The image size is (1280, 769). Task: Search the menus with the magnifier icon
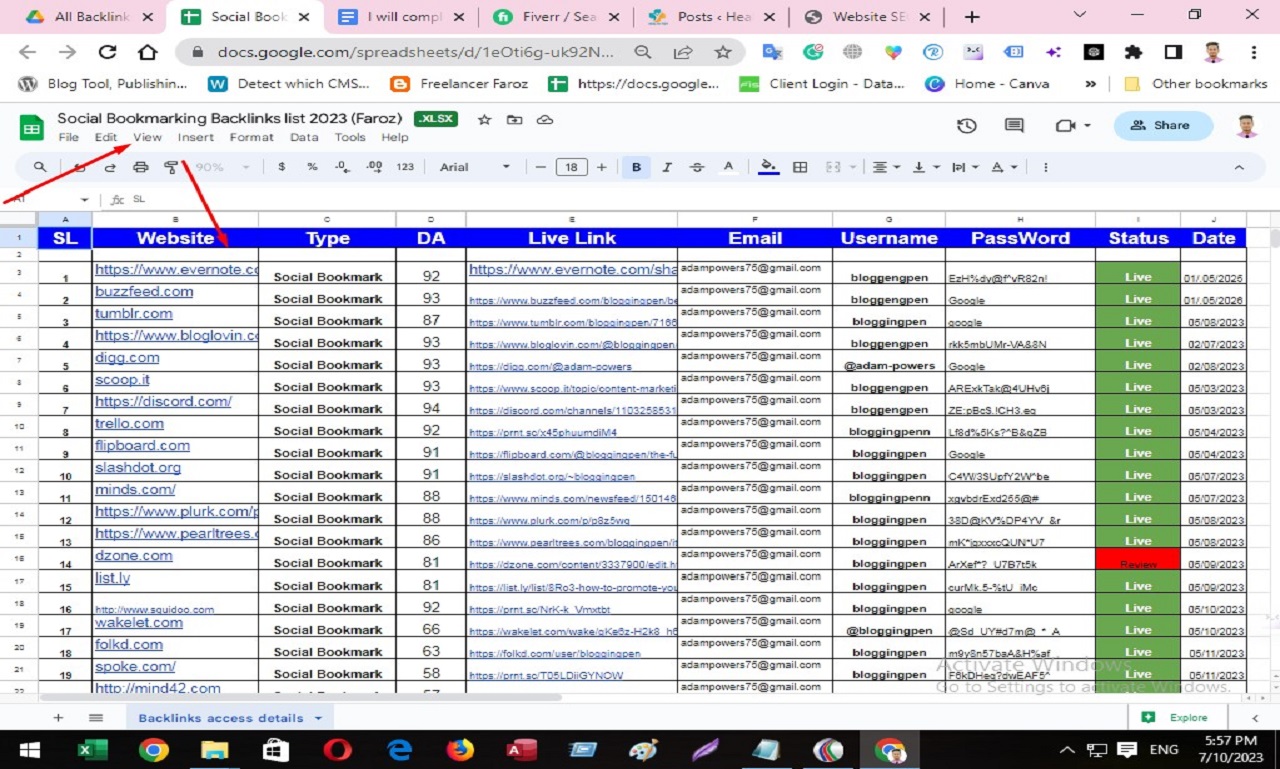pyautogui.click(x=40, y=167)
